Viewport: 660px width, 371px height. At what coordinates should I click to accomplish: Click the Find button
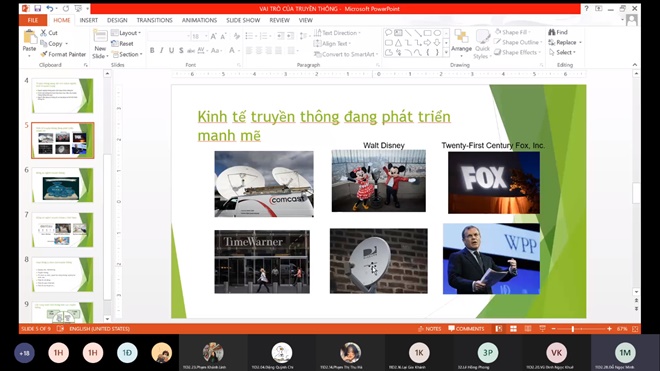(x=558, y=32)
